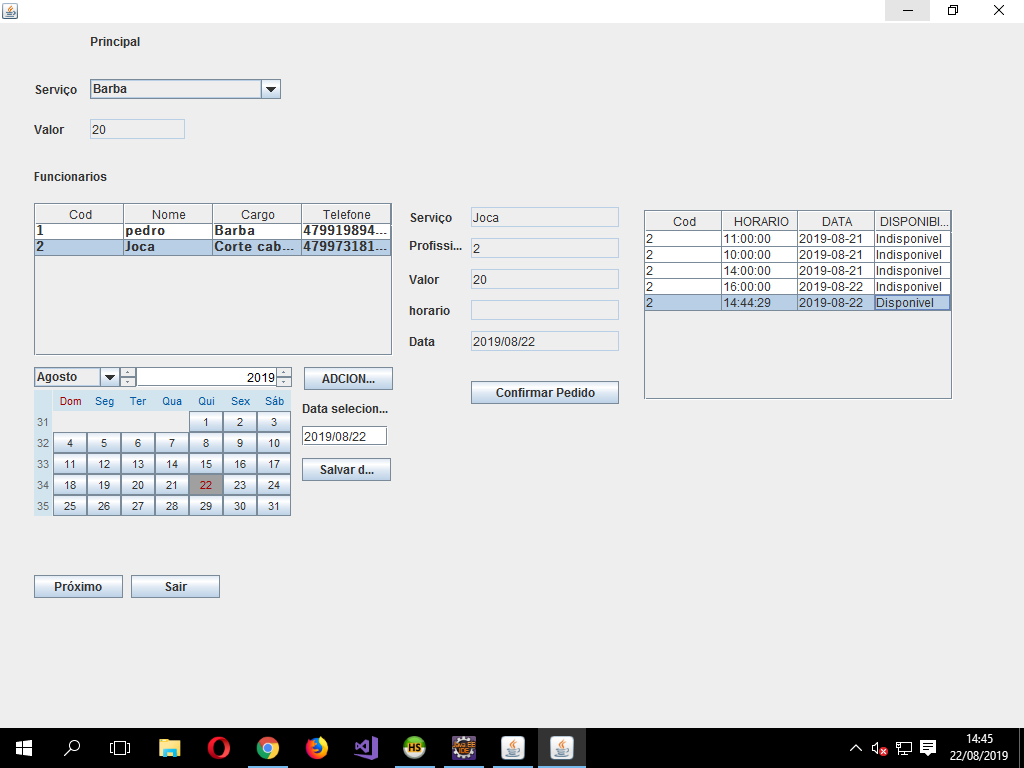Open the Windows Start menu
Screen dimensions: 1024x768
point(24,748)
